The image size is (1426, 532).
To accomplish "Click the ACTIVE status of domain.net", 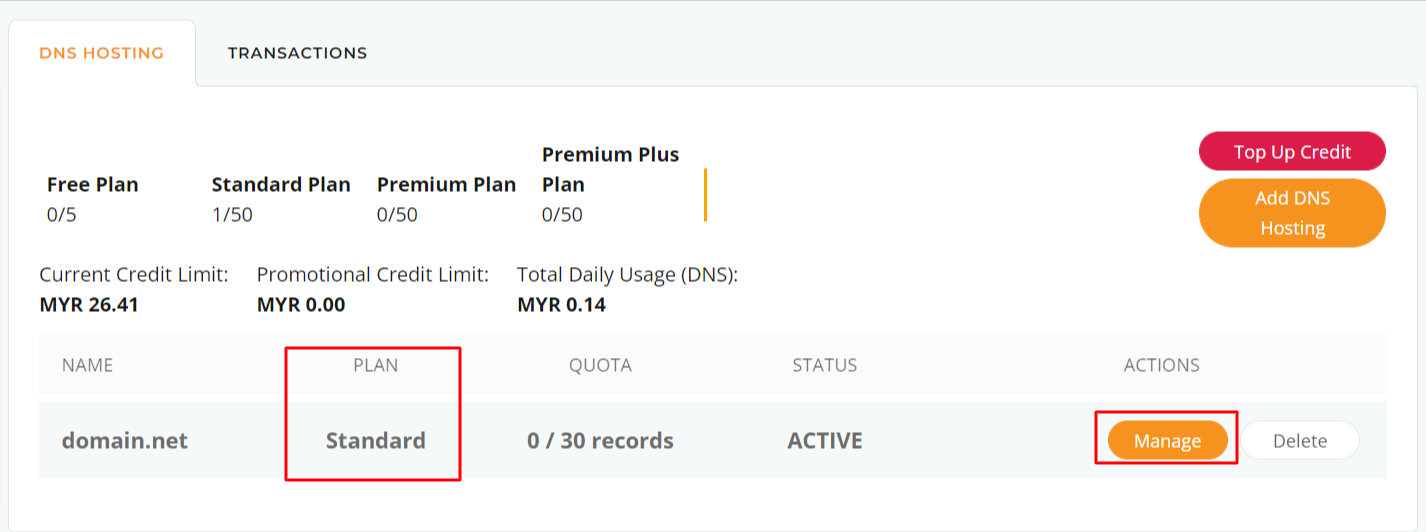I will [x=825, y=440].
